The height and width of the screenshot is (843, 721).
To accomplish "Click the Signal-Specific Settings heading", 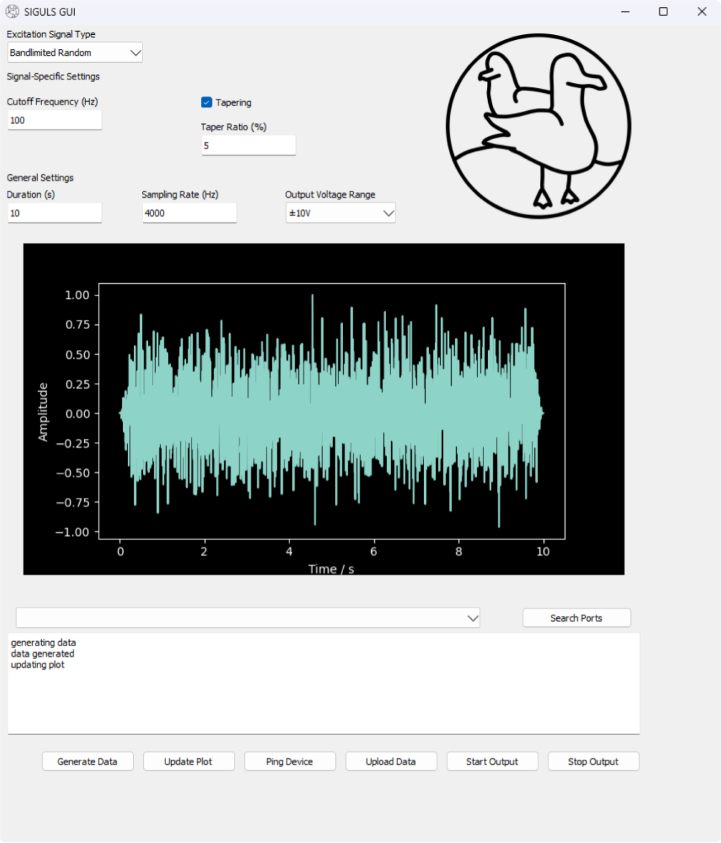I will point(53,76).
